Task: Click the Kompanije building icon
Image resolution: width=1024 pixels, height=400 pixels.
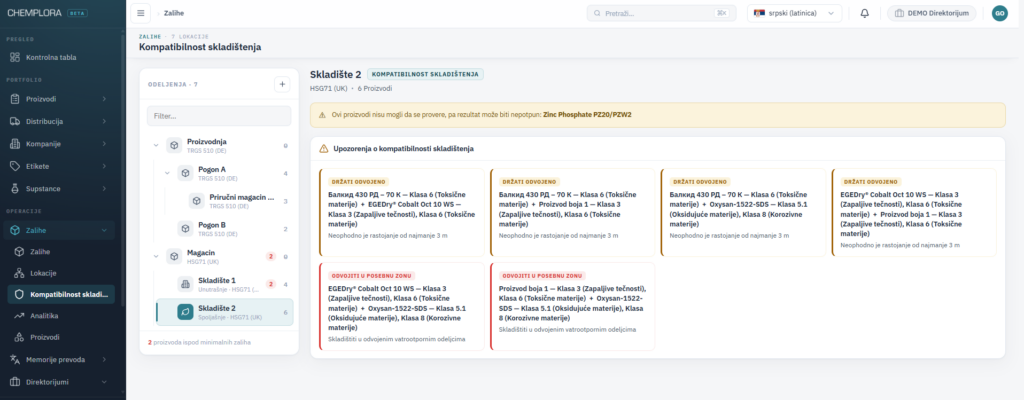Action: click(15, 144)
